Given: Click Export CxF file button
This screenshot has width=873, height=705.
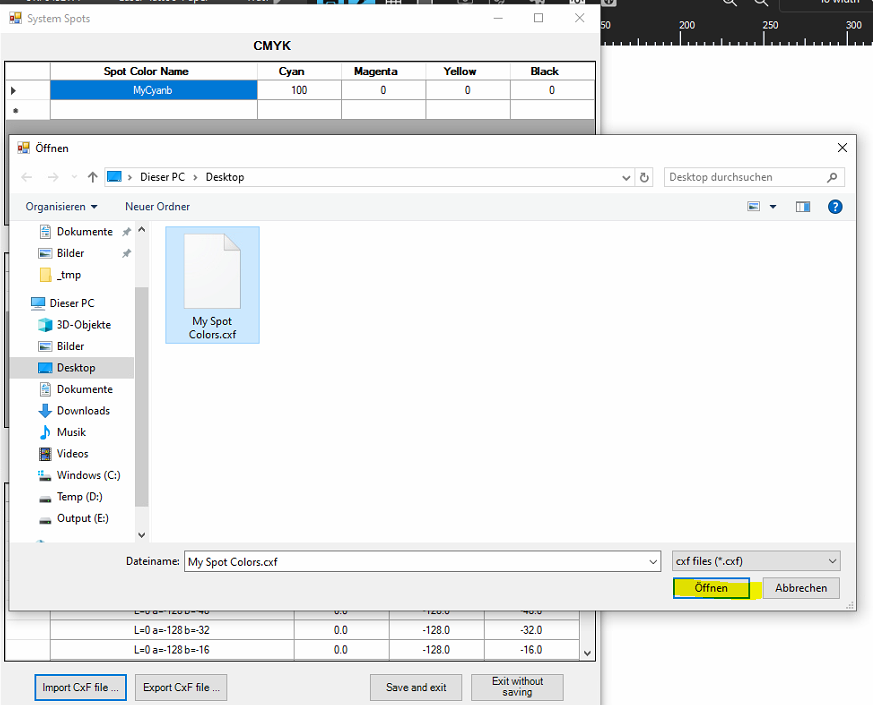Looking at the screenshot, I should click(182, 688).
